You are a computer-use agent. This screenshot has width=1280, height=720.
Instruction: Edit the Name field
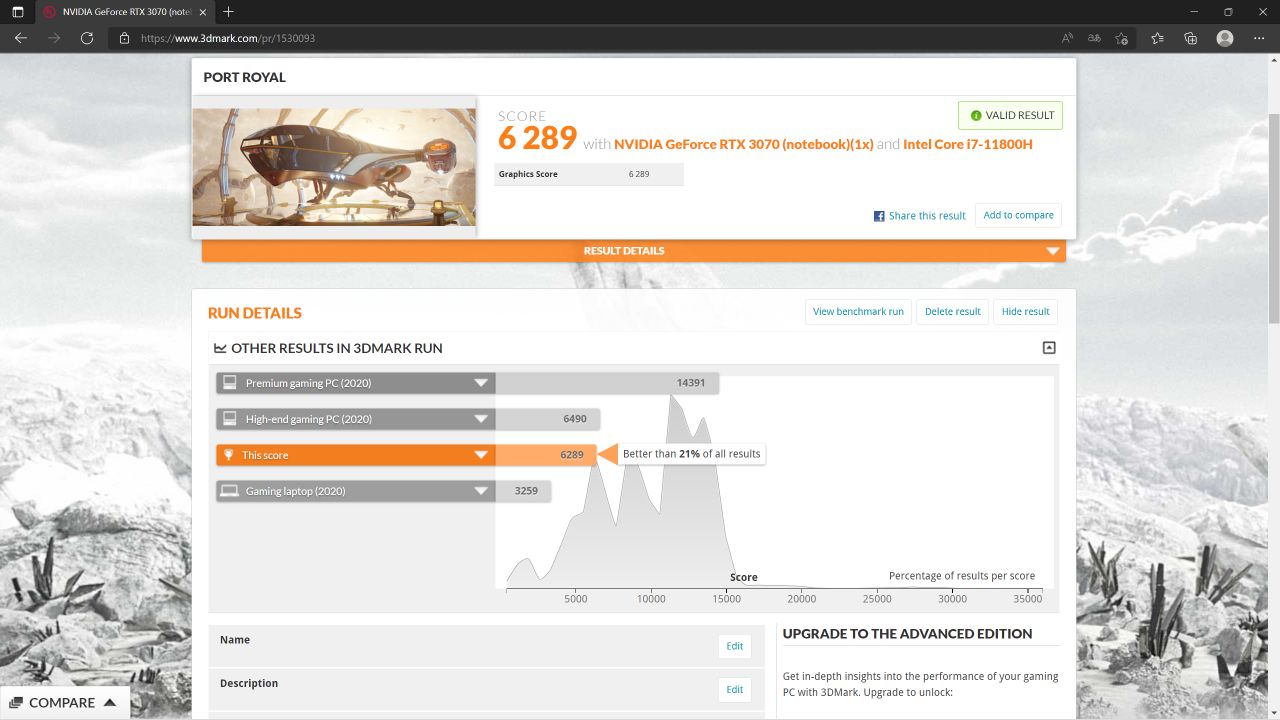click(734, 646)
